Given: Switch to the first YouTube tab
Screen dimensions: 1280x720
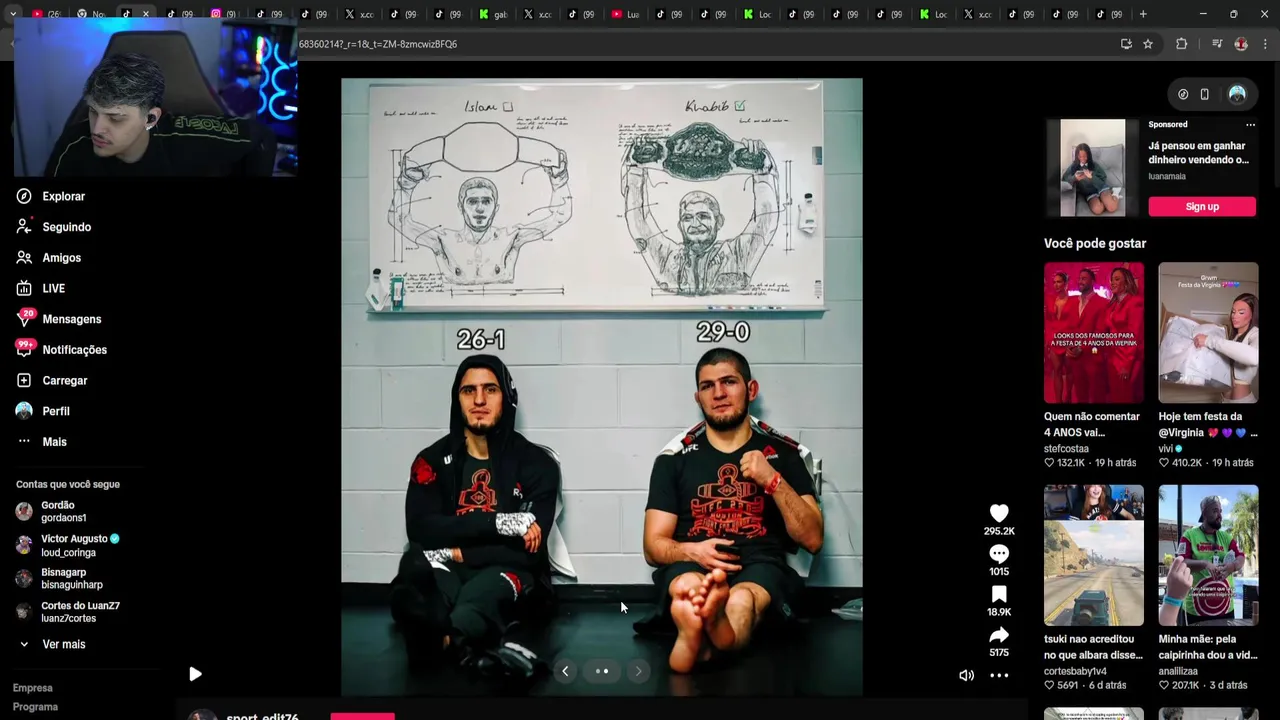Looking at the screenshot, I should pyautogui.click(x=45, y=14).
